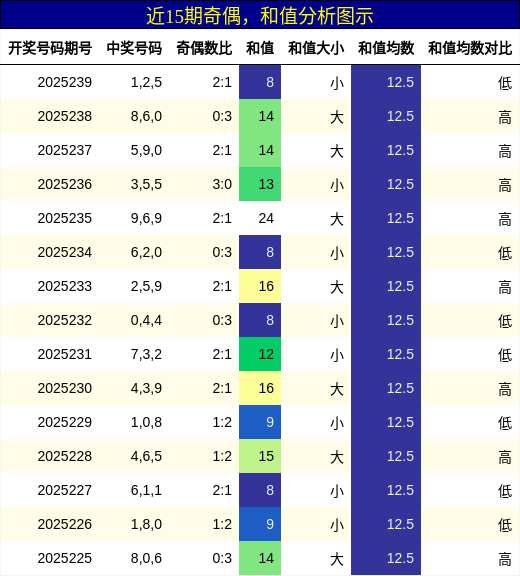Click the 小 size cell in row 2025236
Image resolution: width=520 pixels, height=576 pixels.
pos(337,185)
